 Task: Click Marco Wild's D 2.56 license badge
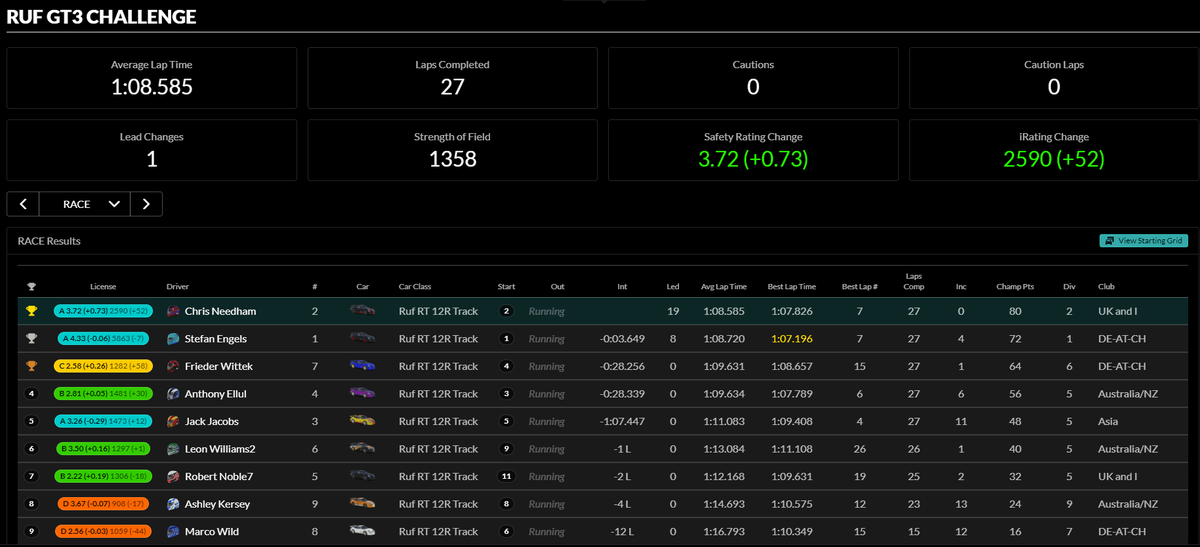coord(103,531)
